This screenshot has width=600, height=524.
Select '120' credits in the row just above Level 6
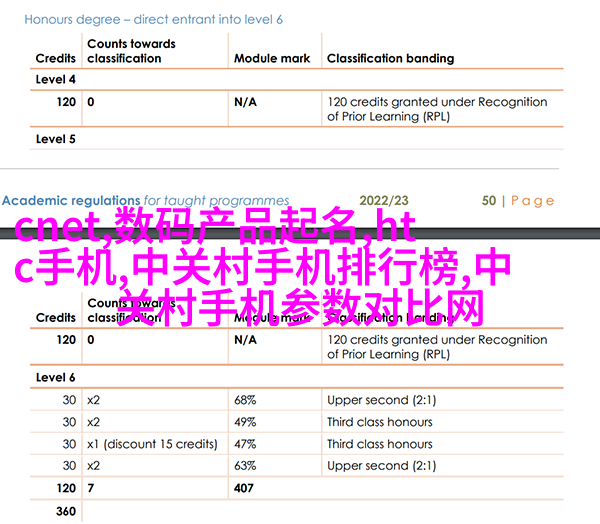pos(66,340)
